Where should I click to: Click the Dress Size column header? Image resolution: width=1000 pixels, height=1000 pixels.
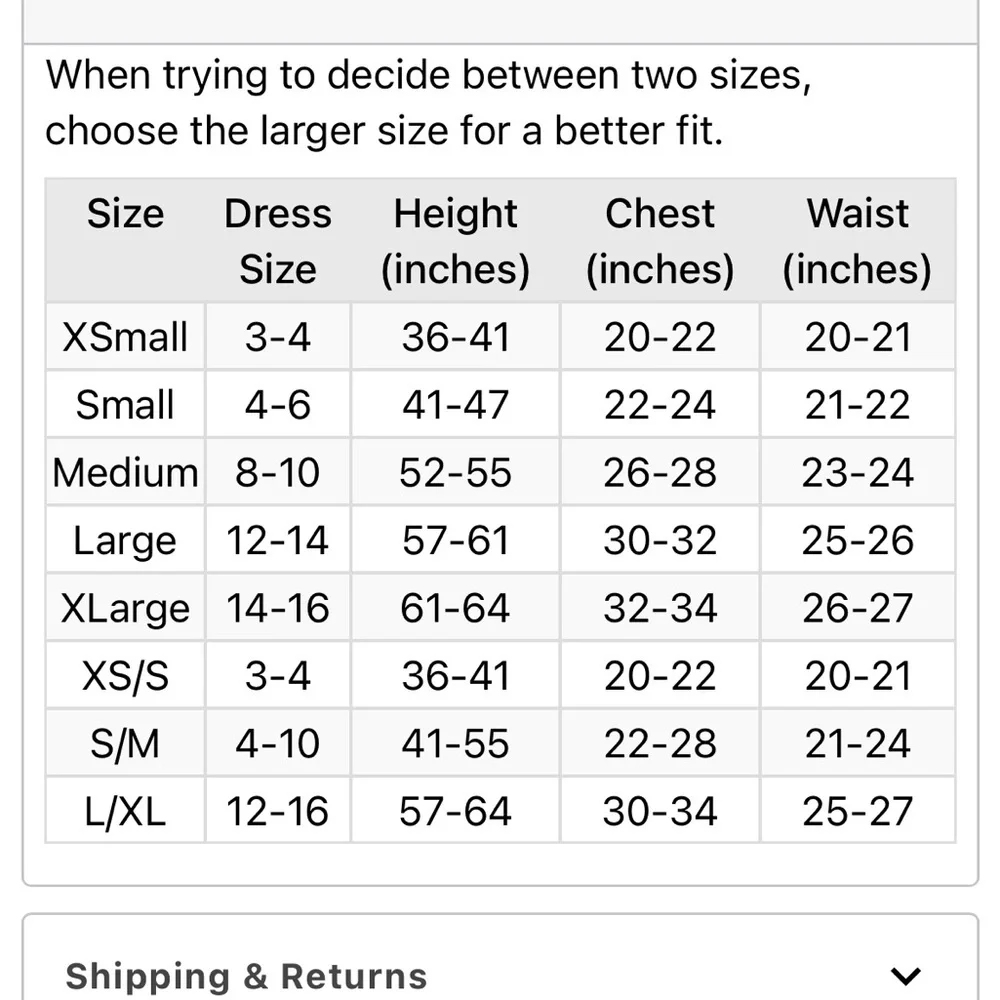[277, 240]
